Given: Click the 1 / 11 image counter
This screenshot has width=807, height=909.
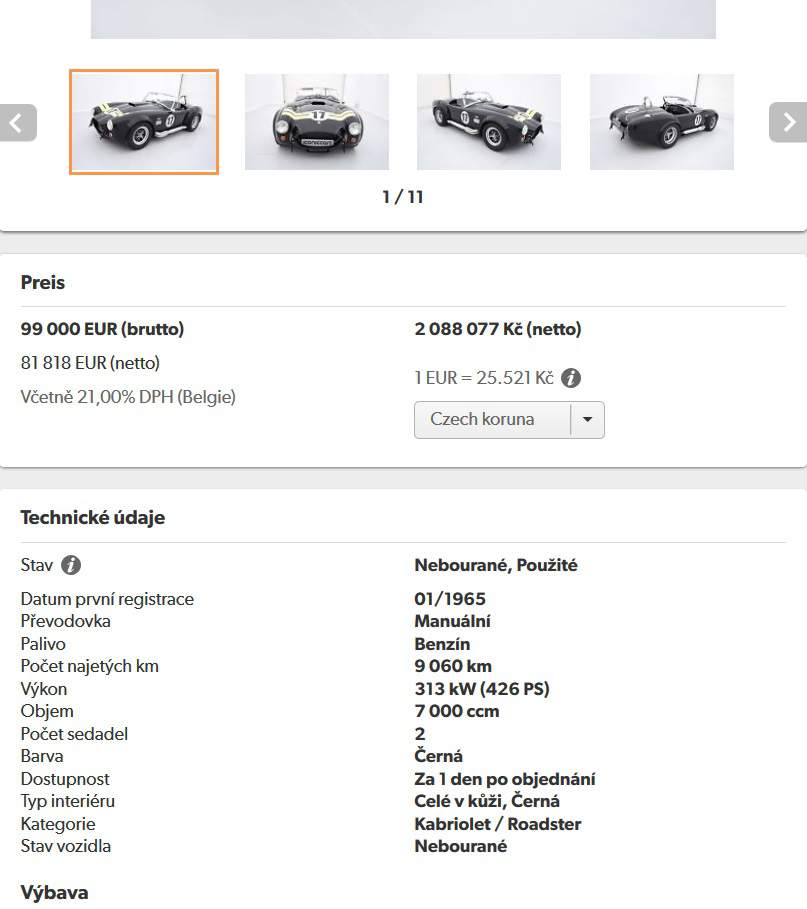Looking at the screenshot, I should click(403, 197).
